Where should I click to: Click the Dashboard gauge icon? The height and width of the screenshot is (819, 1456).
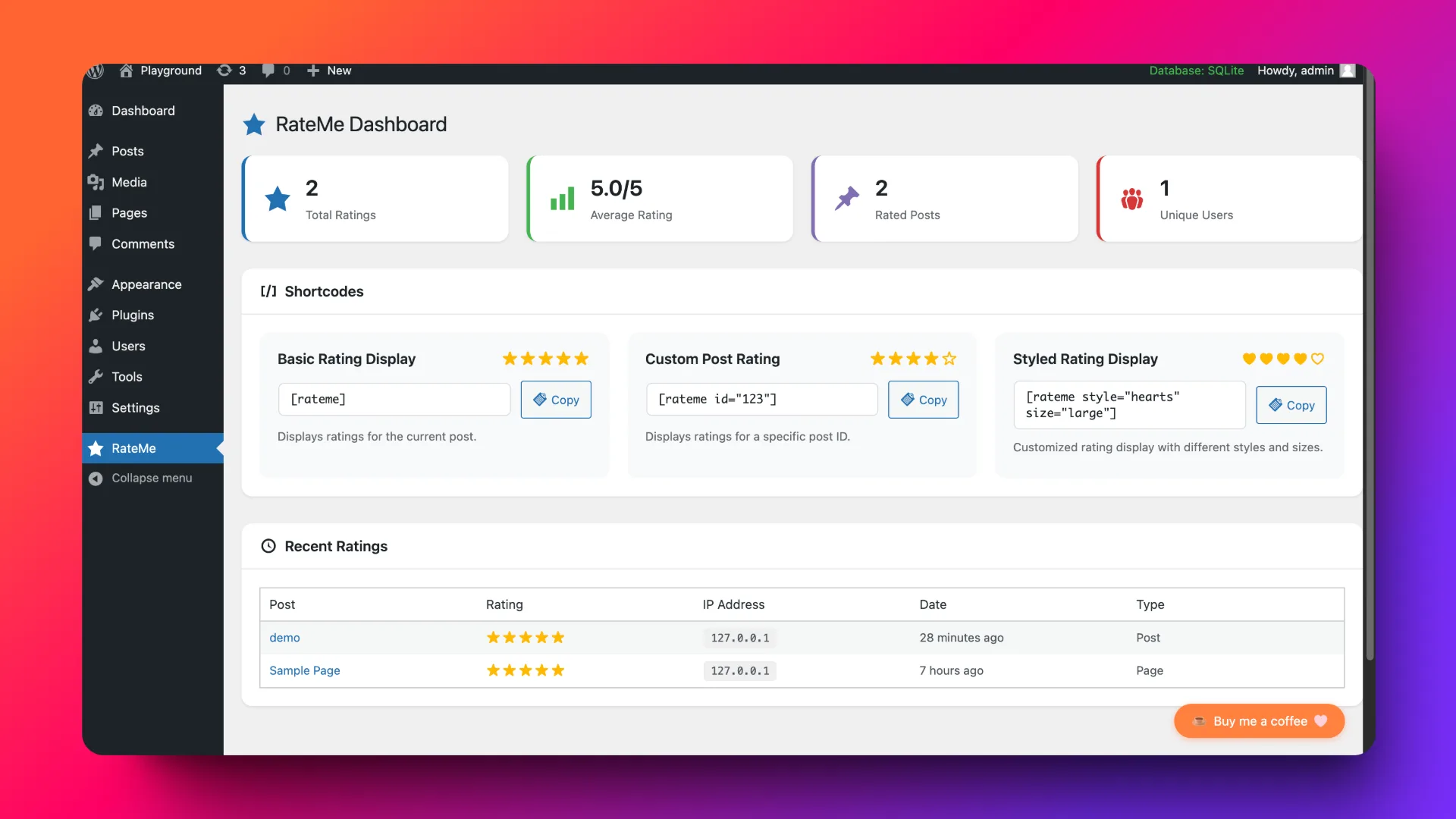[96, 111]
